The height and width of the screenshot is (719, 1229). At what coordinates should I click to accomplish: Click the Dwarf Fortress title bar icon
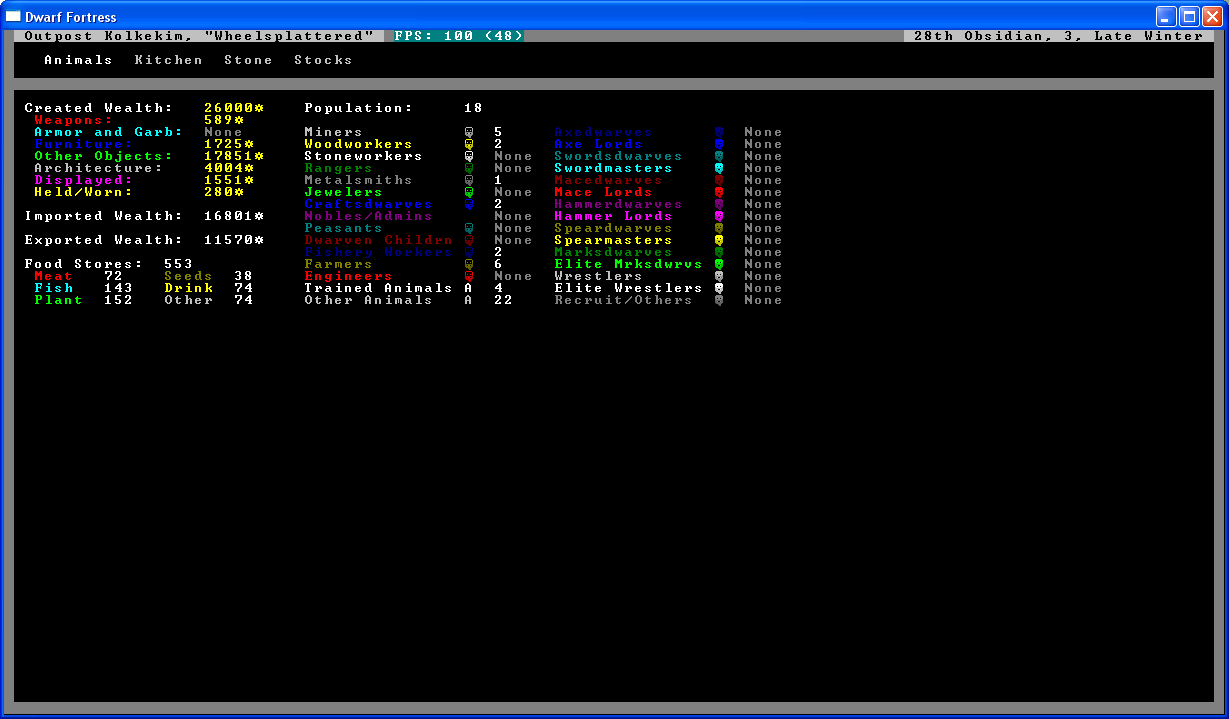click(x=14, y=17)
